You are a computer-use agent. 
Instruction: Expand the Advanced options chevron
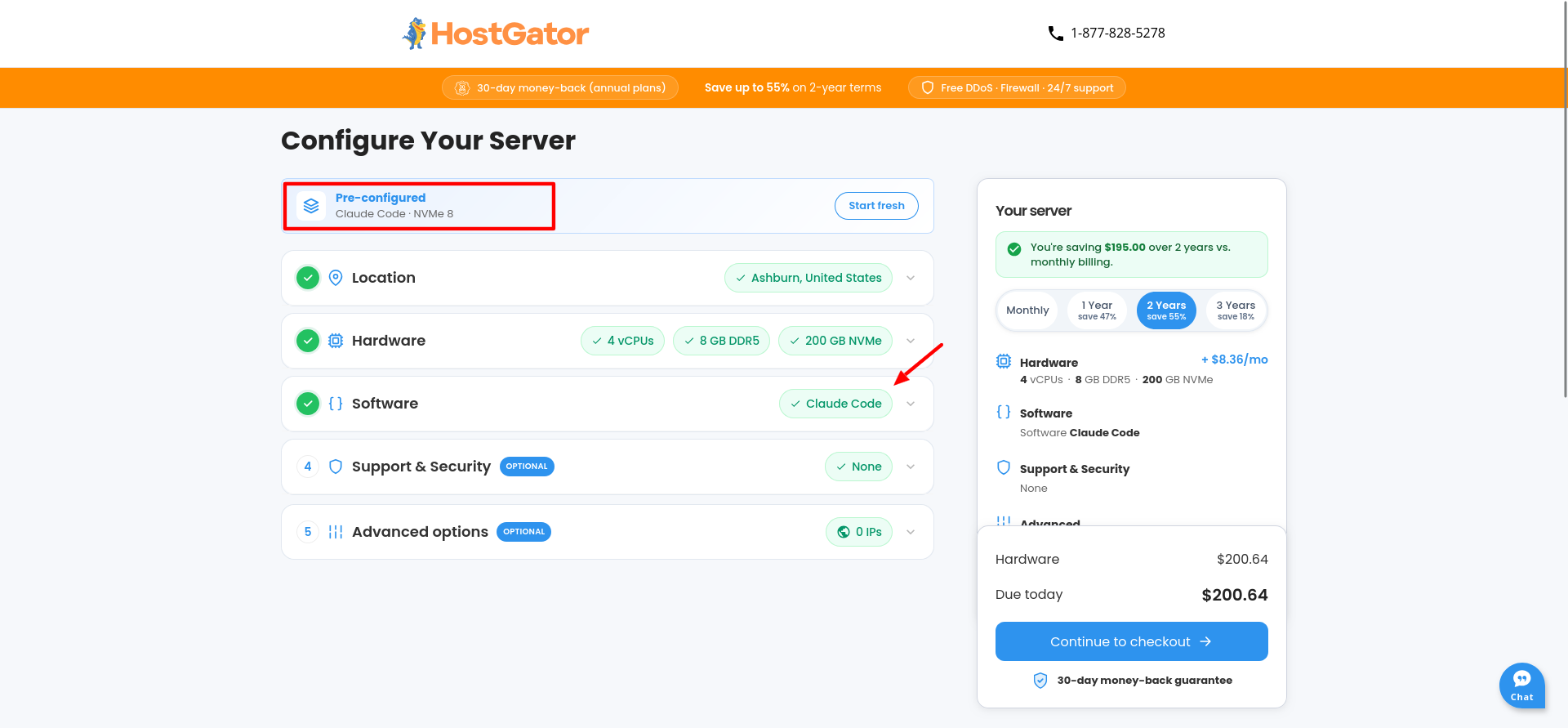coord(911,532)
